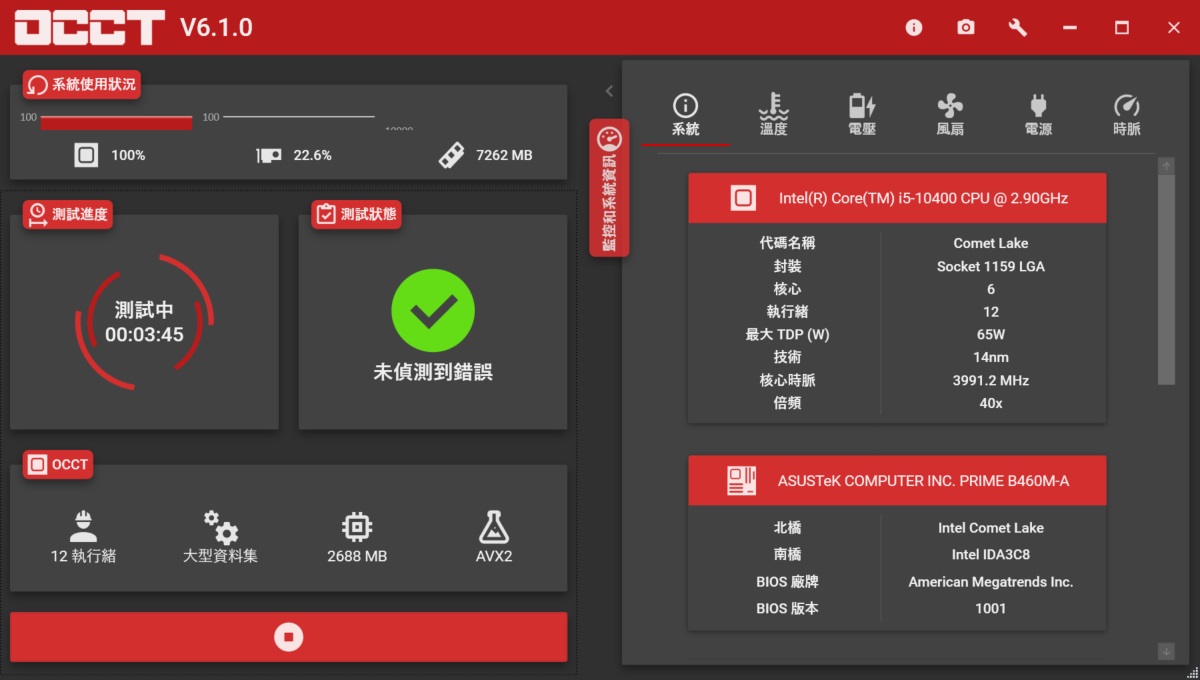This screenshot has height=680, width=1200.
Task: Click the 最大 TDP (W) row label
Action: pyautogui.click(x=787, y=335)
